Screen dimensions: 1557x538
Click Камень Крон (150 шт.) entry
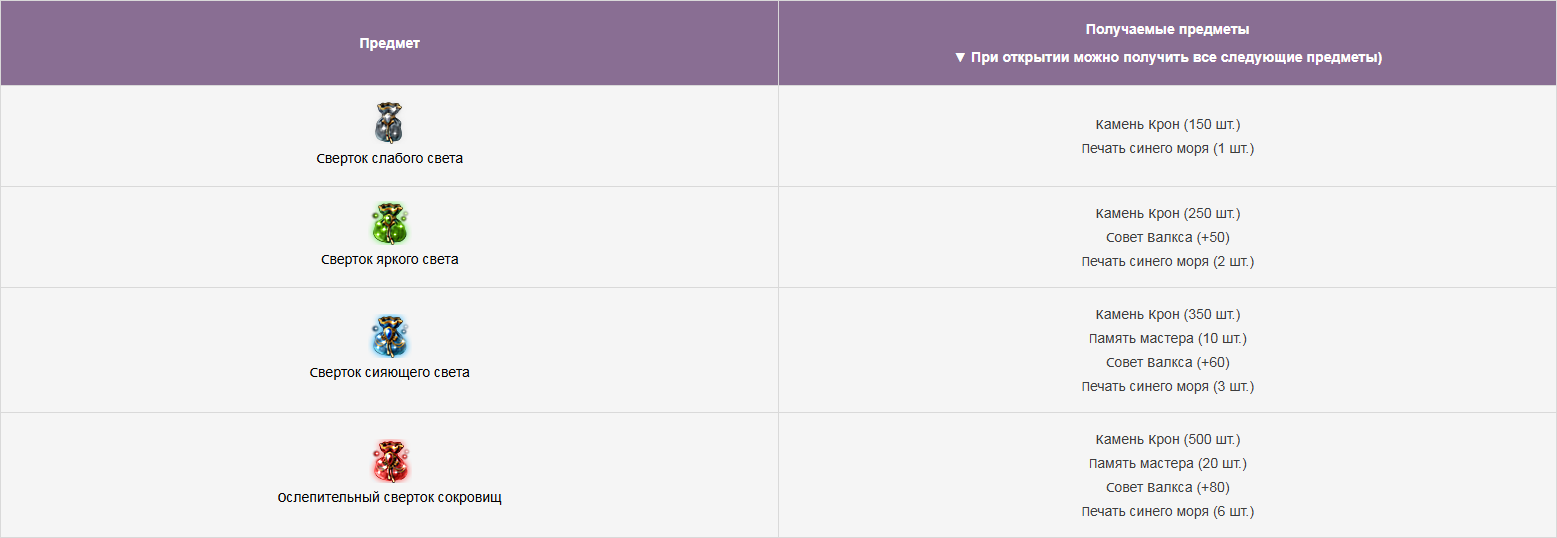click(x=1168, y=124)
